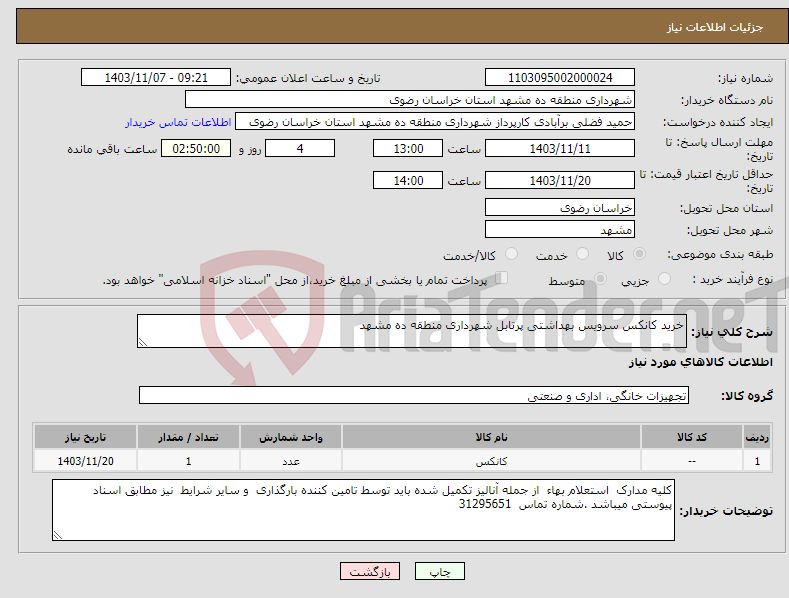Click the response deadline date 1403/11/11
Screen dimensions: 789x598
[x=560, y=148]
